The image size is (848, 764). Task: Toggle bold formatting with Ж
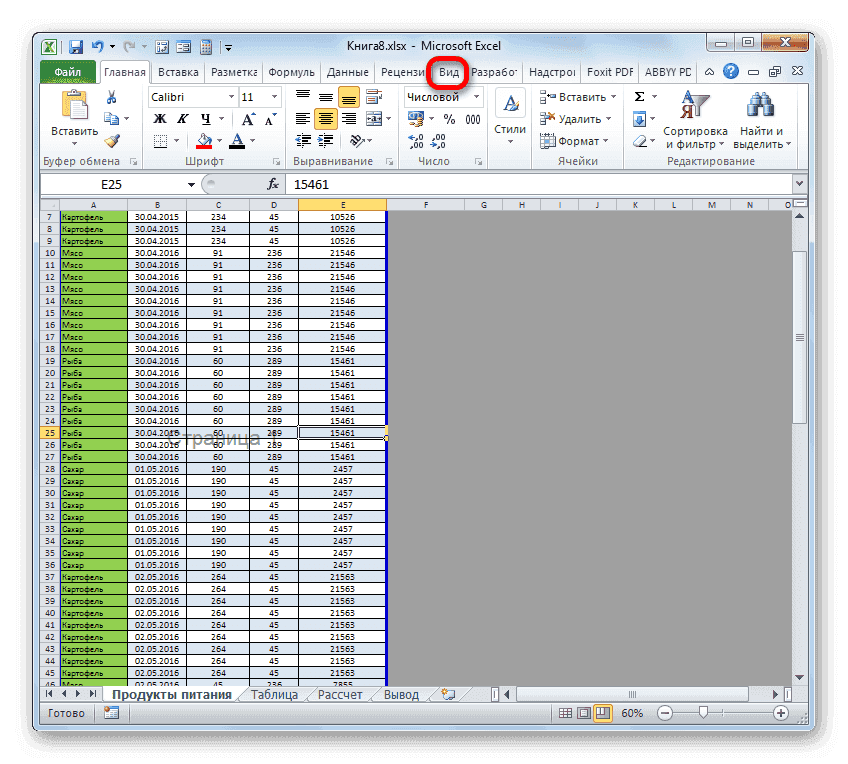click(x=158, y=117)
